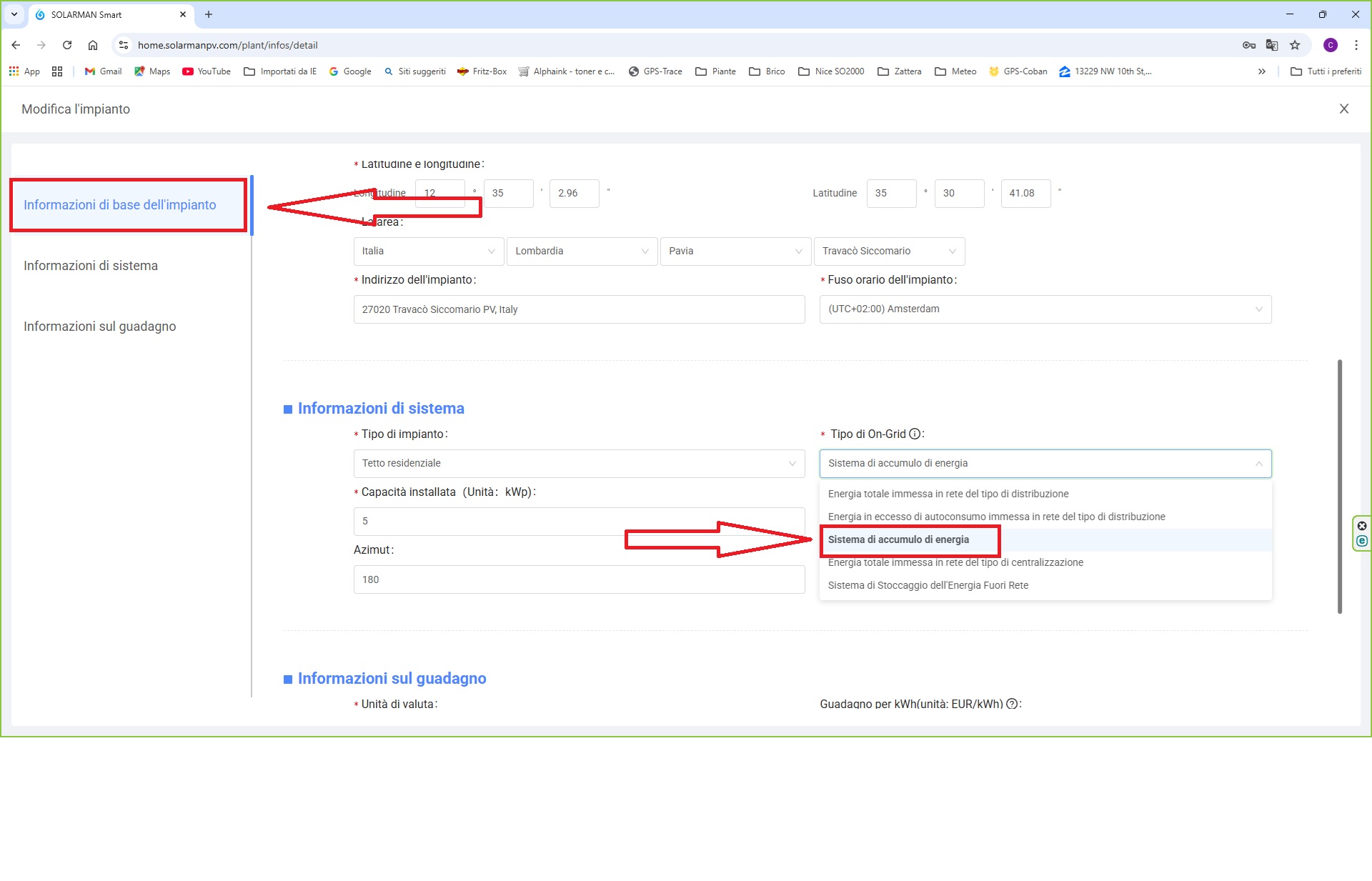The width and height of the screenshot is (1372, 881).
Task: Click the Azimut value field
Action: point(580,579)
